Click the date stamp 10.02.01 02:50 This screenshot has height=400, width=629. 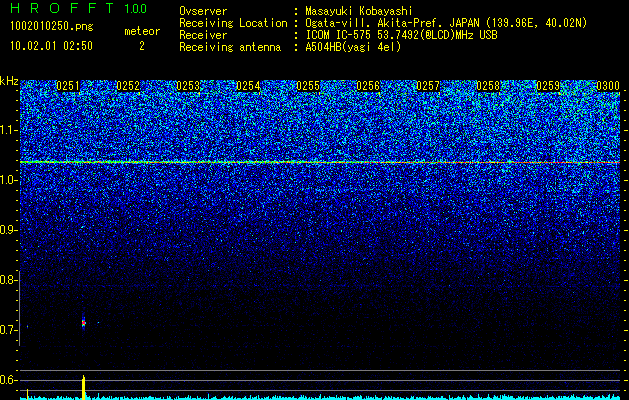coord(51,46)
